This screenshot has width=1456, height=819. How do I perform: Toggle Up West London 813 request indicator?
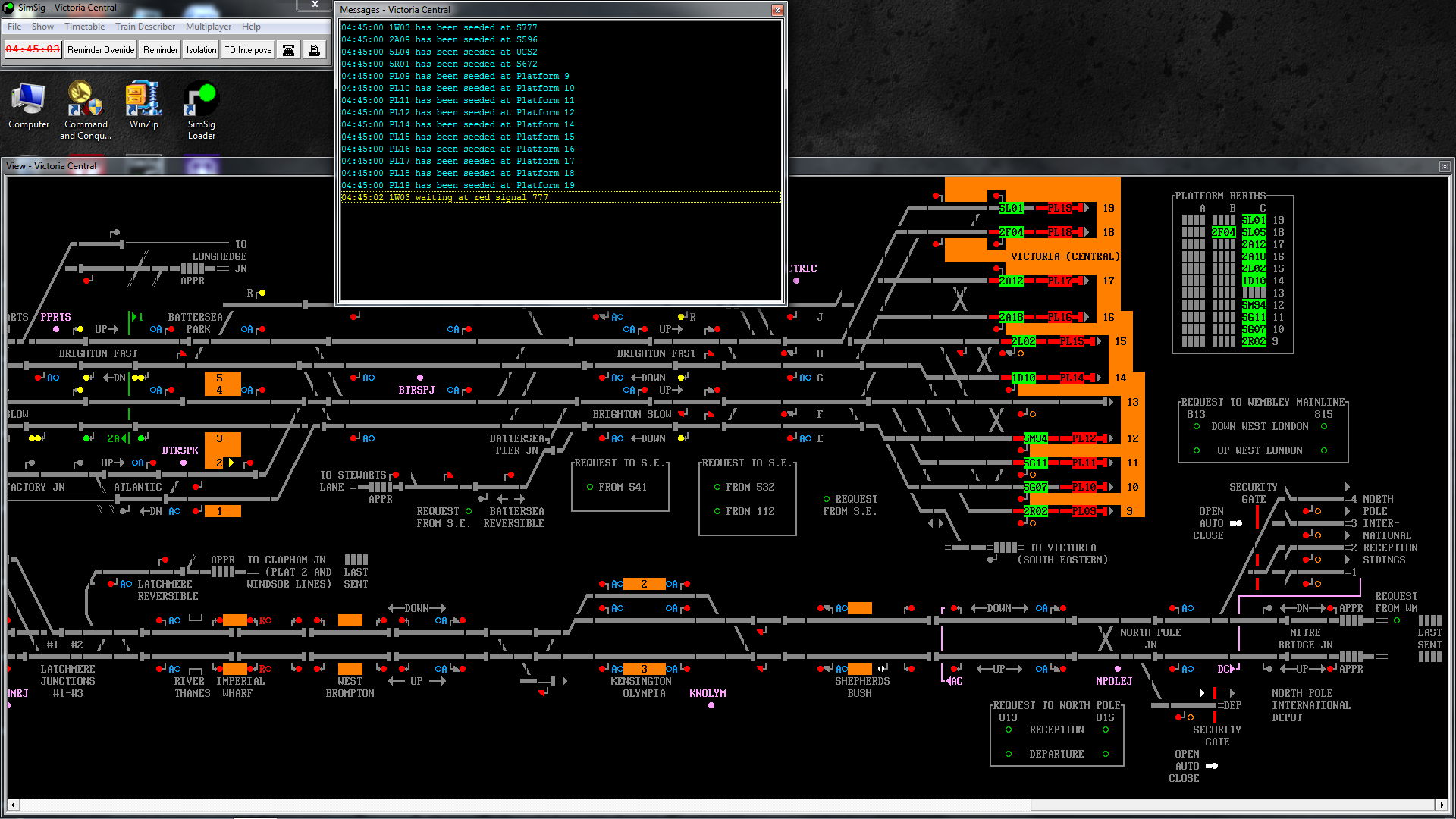coord(1197,450)
